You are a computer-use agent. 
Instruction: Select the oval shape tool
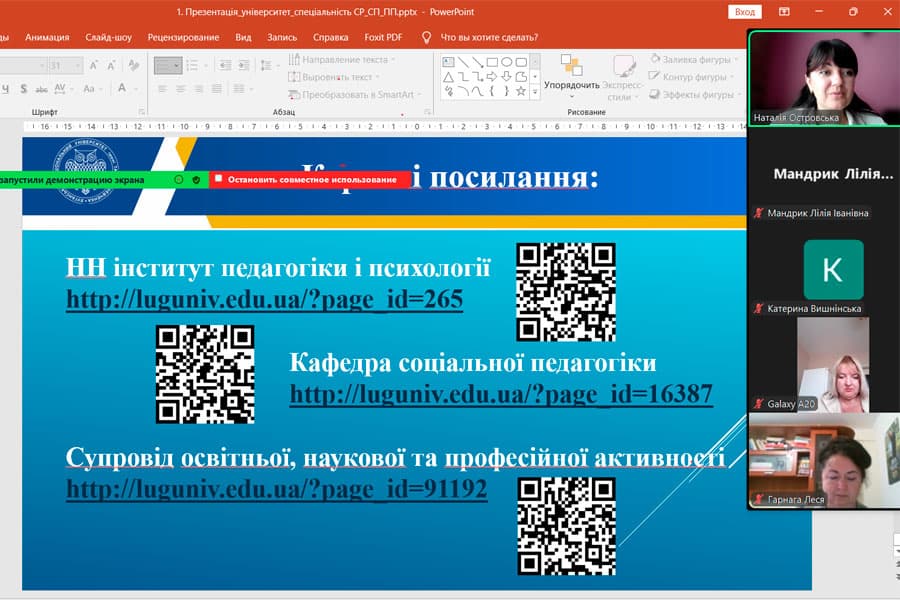(x=508, y=62)
